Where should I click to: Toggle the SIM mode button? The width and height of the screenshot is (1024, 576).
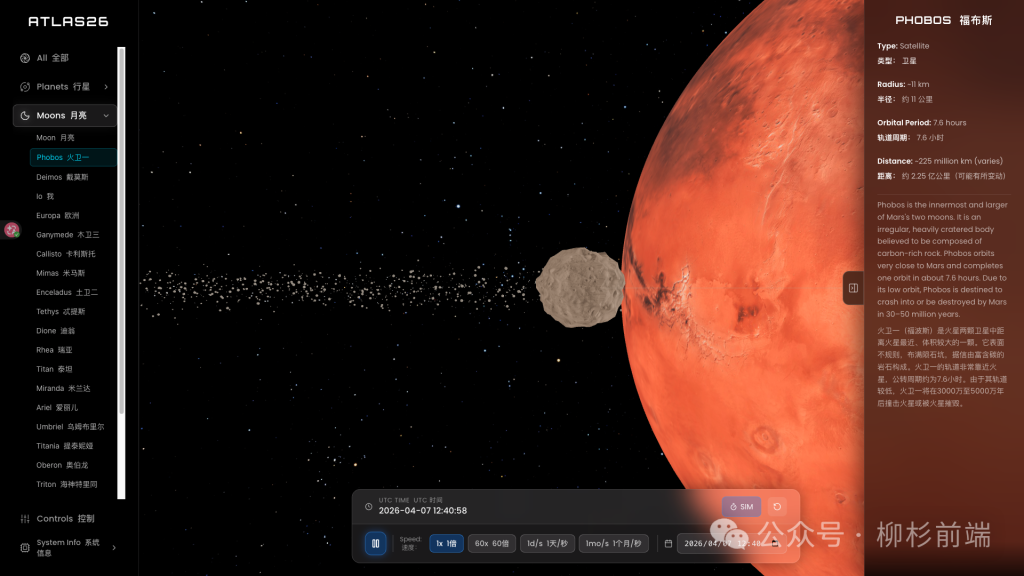click(741, 507)
